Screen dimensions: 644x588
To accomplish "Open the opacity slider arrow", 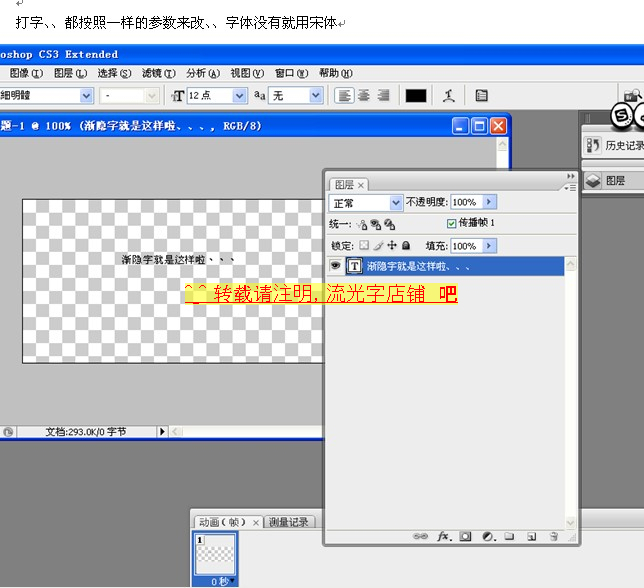I will click(x=489, y=202).
